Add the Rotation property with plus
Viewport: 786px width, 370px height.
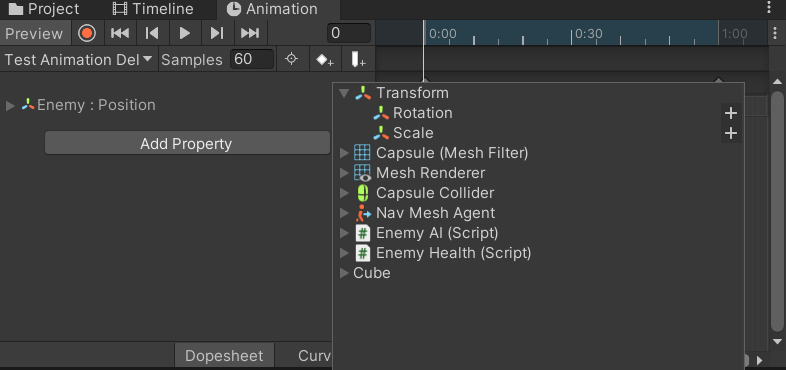click(x=731, y=113)
